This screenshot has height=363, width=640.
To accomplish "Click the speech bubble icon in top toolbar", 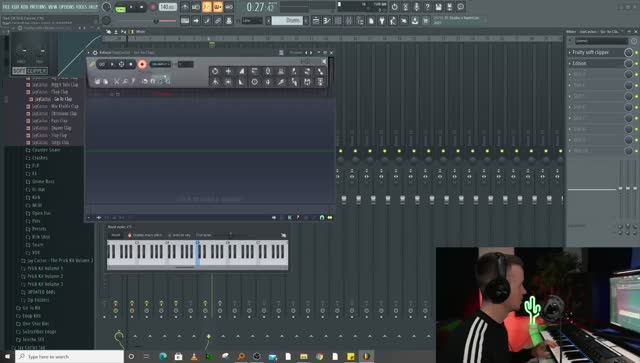I will coord(460,7).
